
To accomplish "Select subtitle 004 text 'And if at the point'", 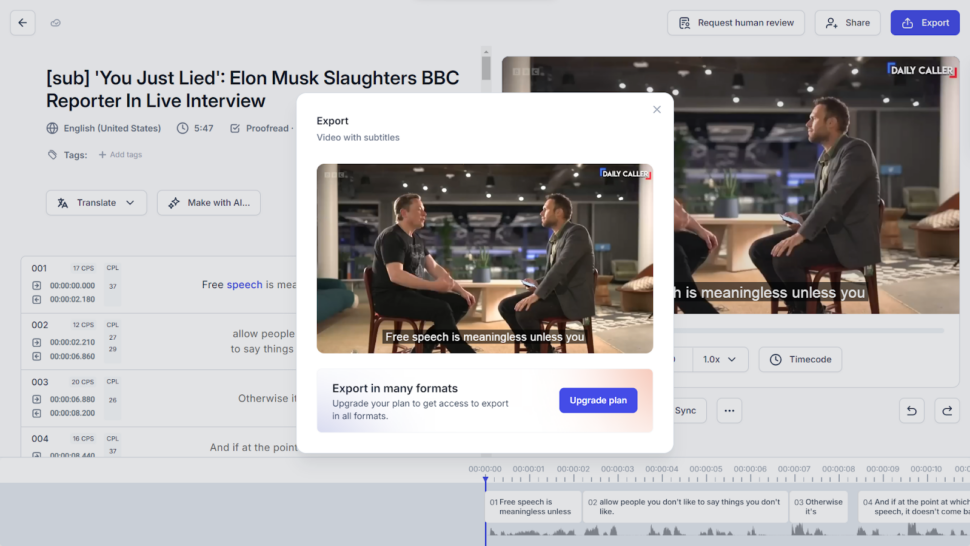I will (253, 447).
